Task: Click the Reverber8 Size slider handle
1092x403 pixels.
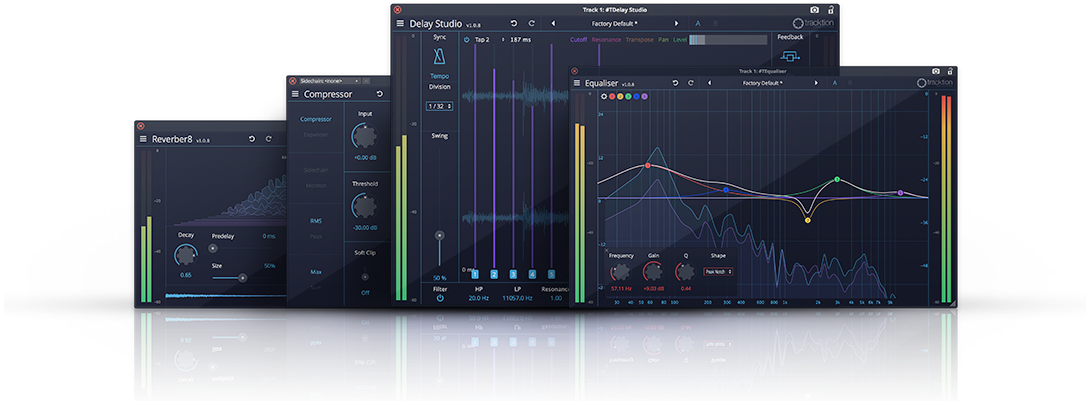Action: pos(242,278)
